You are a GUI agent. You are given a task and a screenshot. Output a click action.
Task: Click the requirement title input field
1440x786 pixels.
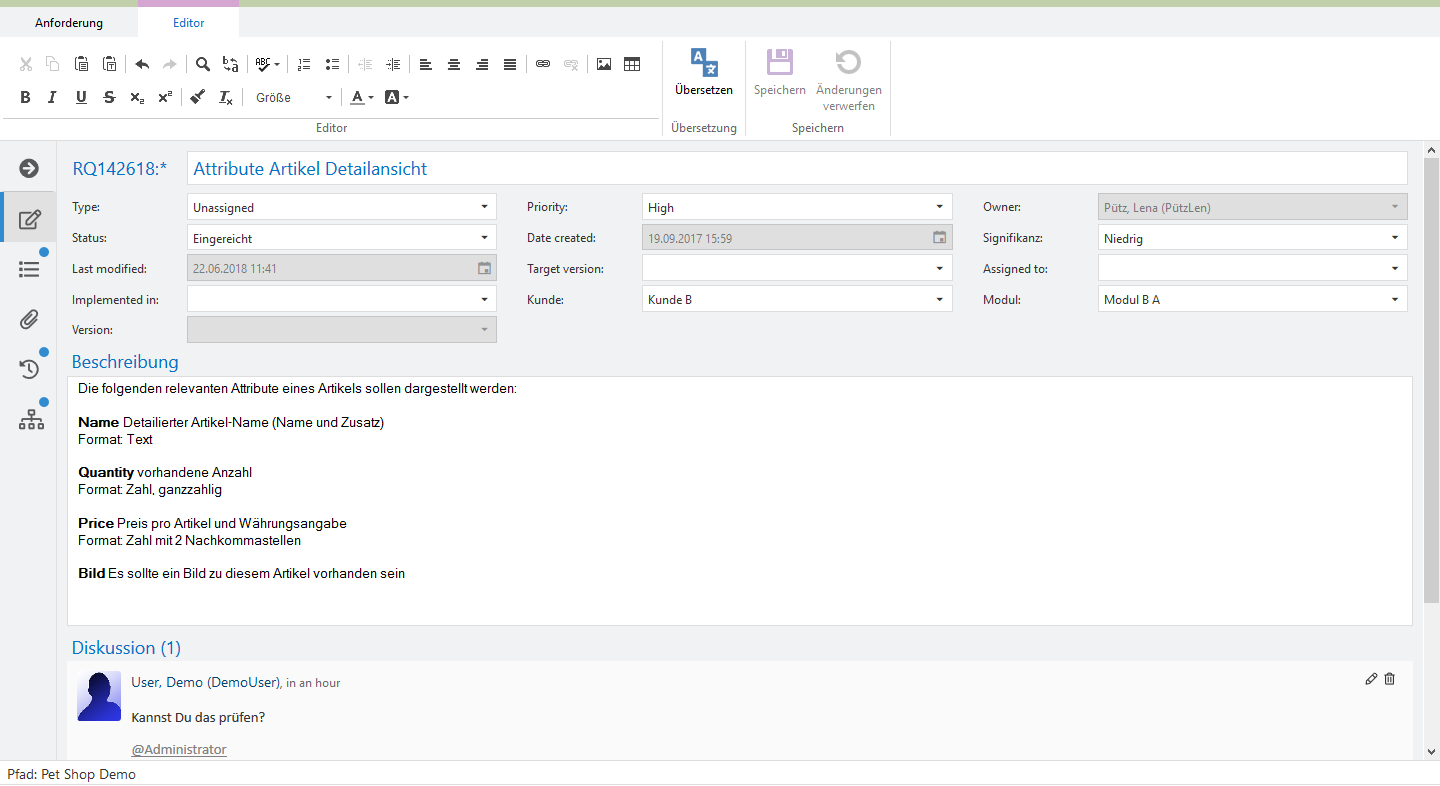point(796,168)
